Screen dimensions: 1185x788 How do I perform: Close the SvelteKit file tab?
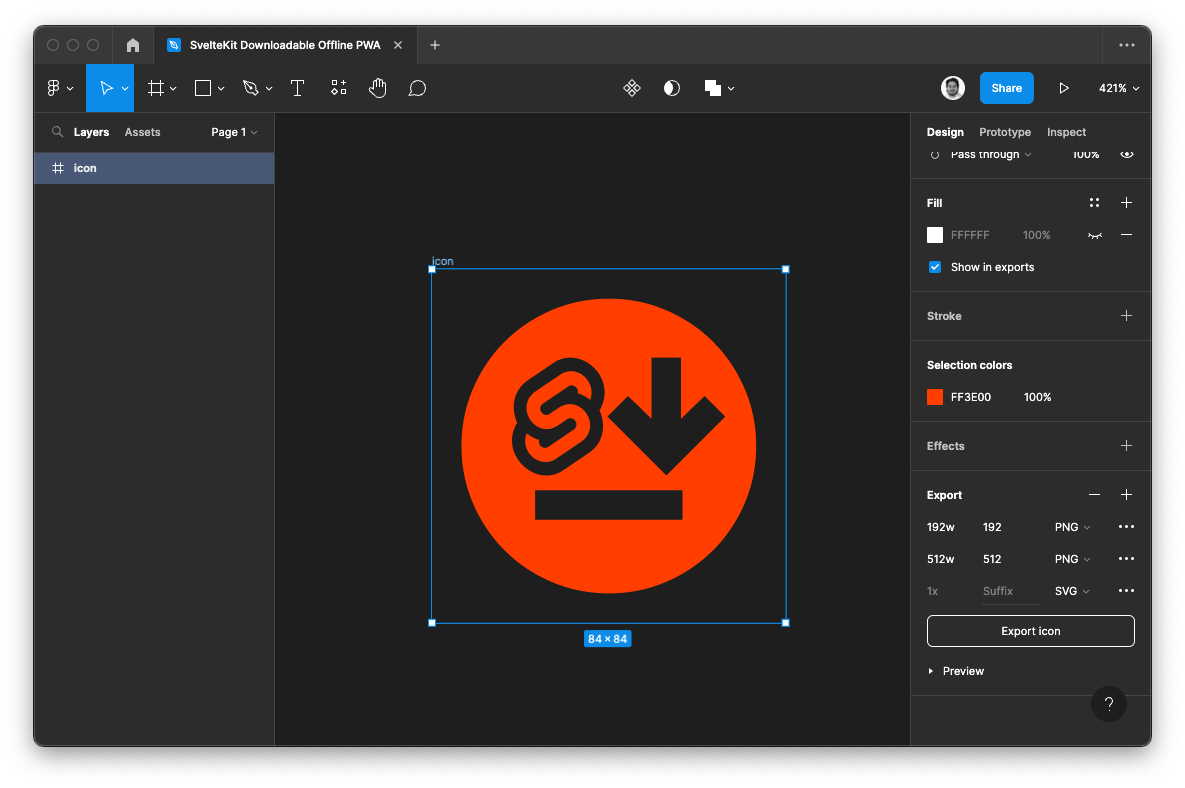398,45
